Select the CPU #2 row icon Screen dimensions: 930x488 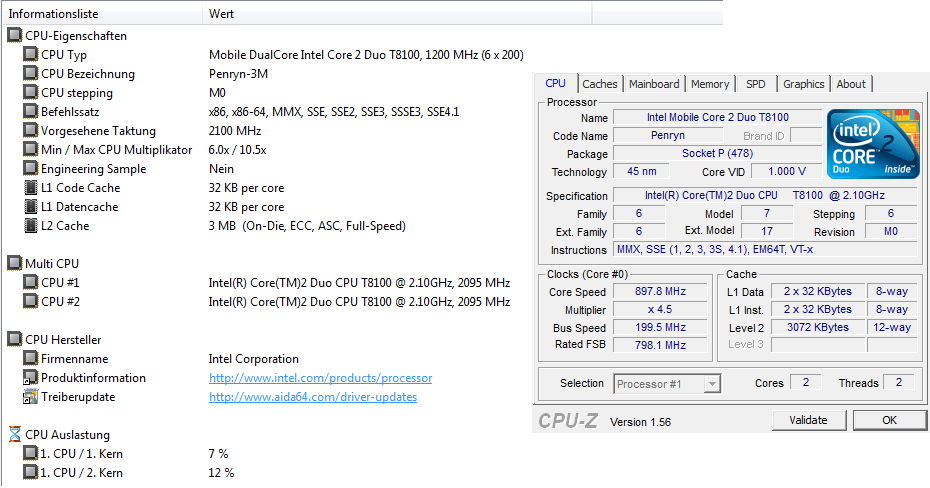point(30,301)
